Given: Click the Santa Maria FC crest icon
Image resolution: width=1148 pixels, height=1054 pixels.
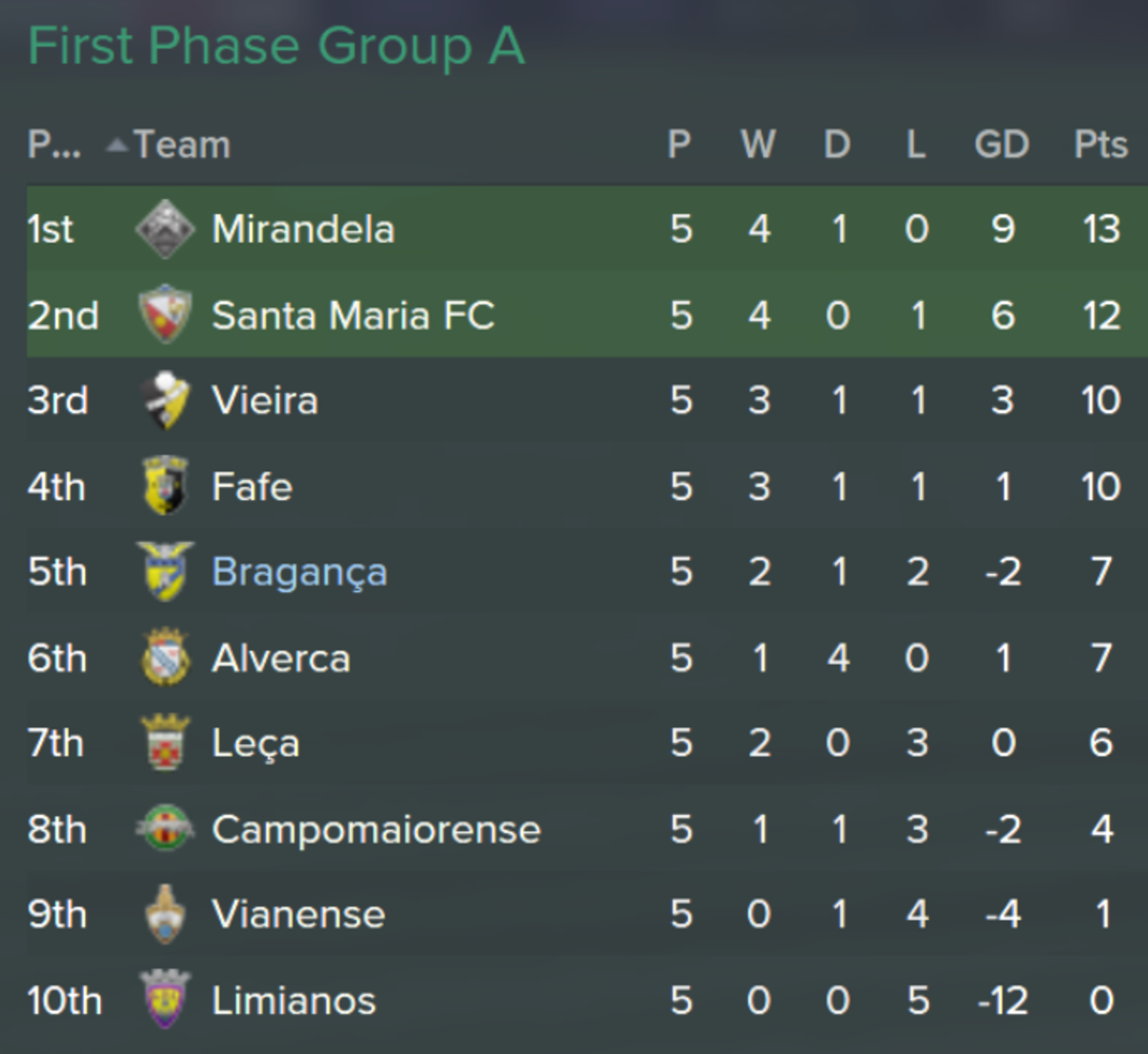Looking at the screenshot, I should pyautogui.click(x=165, y=314).
